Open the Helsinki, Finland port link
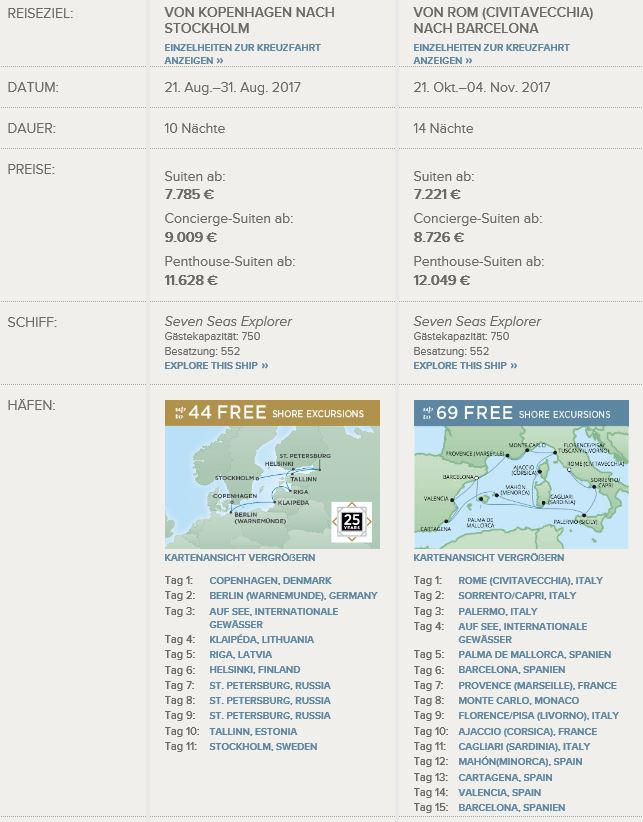Screen dimensions: 643x822 point(257,670)
